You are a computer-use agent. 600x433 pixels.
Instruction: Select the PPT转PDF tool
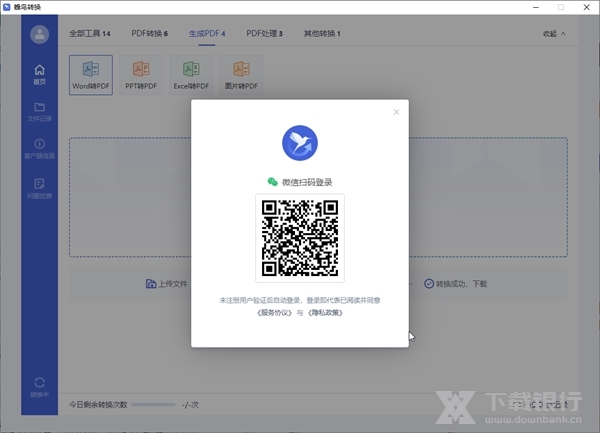[x=141, y=73]
